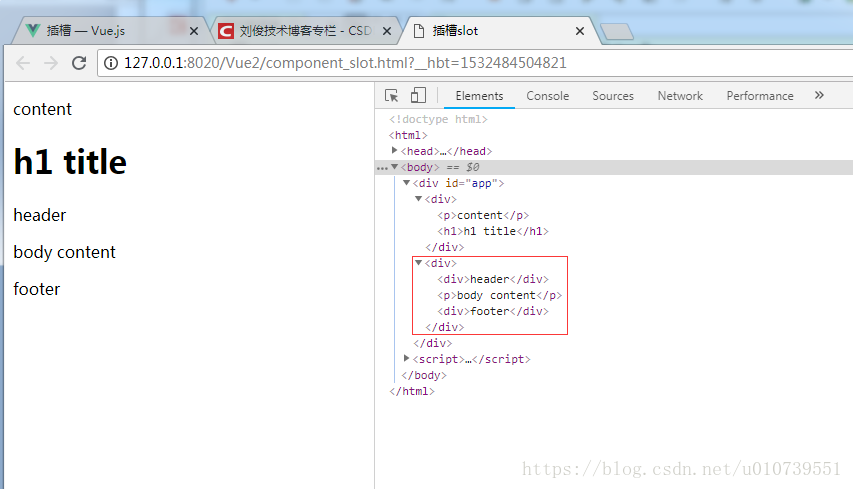Screen dimensions: 853x489
Task: Select the <!doctype html> line
Action: (438, 119)
